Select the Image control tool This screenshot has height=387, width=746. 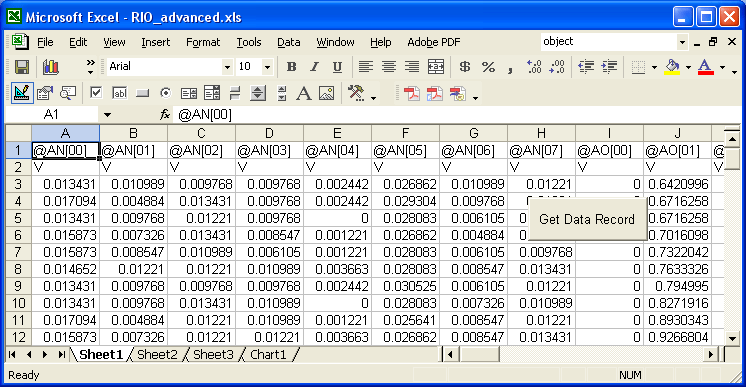coord(327,93)
